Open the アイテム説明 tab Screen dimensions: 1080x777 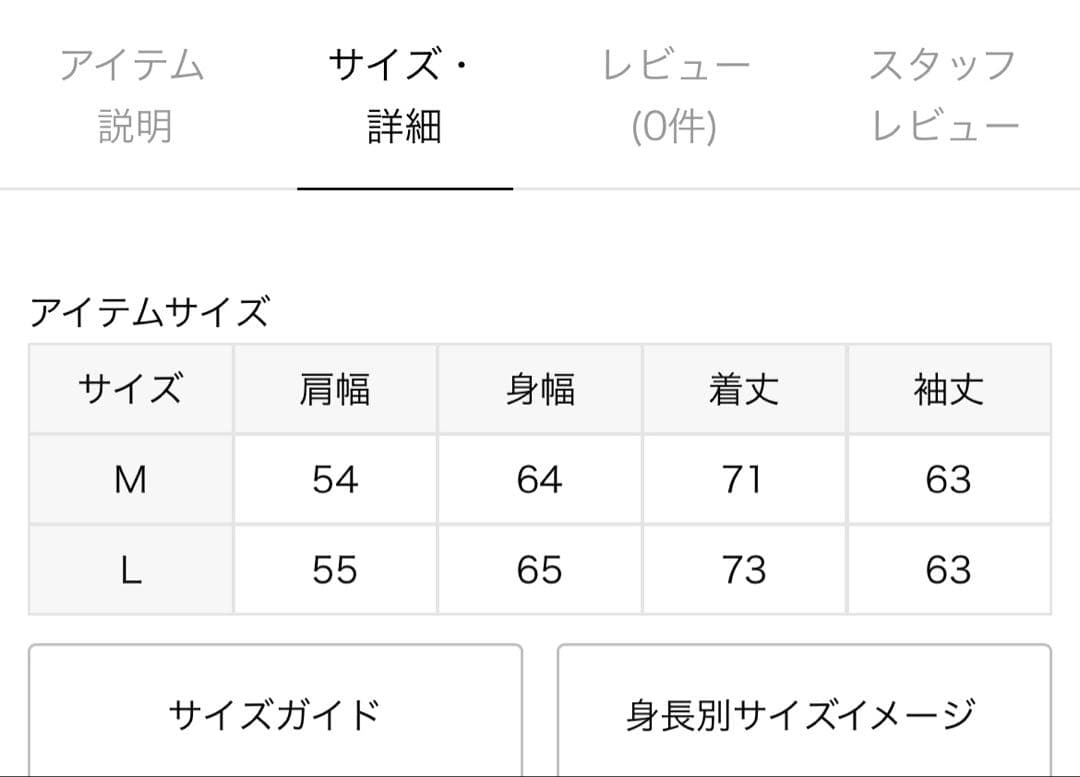(x=133, y=95)
